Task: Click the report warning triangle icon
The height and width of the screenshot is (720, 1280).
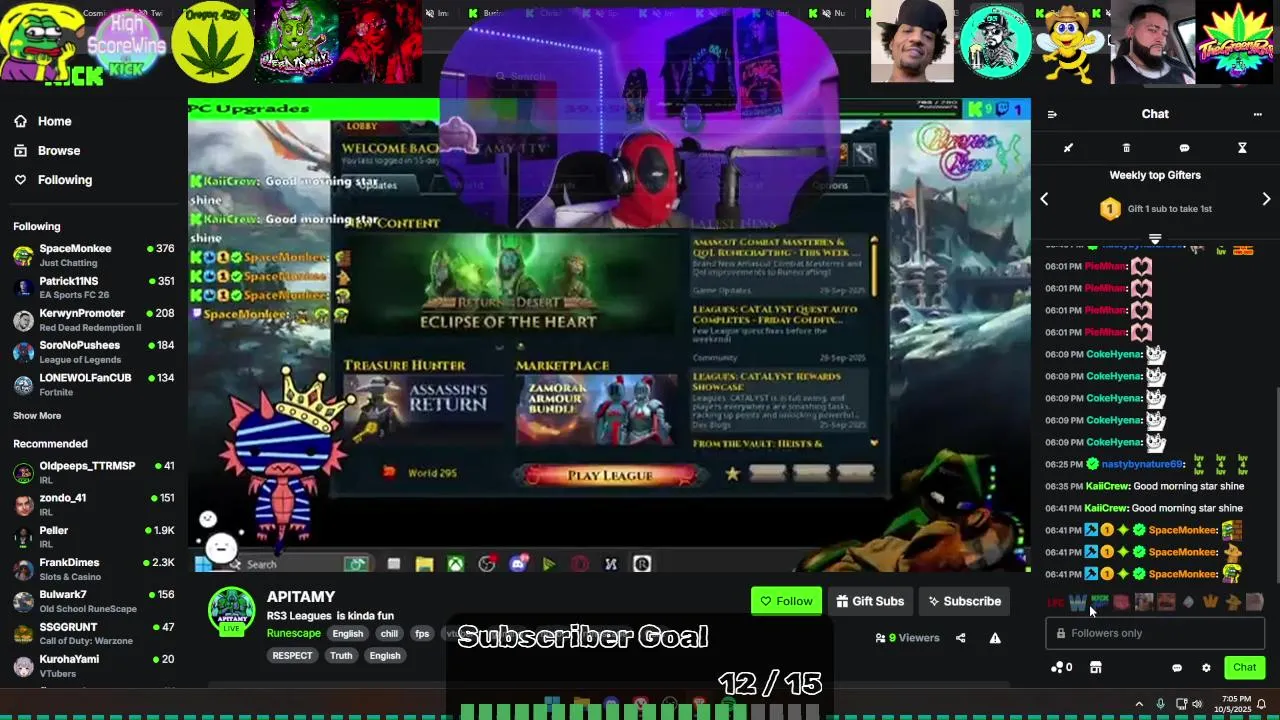Action: pyautogui.click(x=995, y=638)
